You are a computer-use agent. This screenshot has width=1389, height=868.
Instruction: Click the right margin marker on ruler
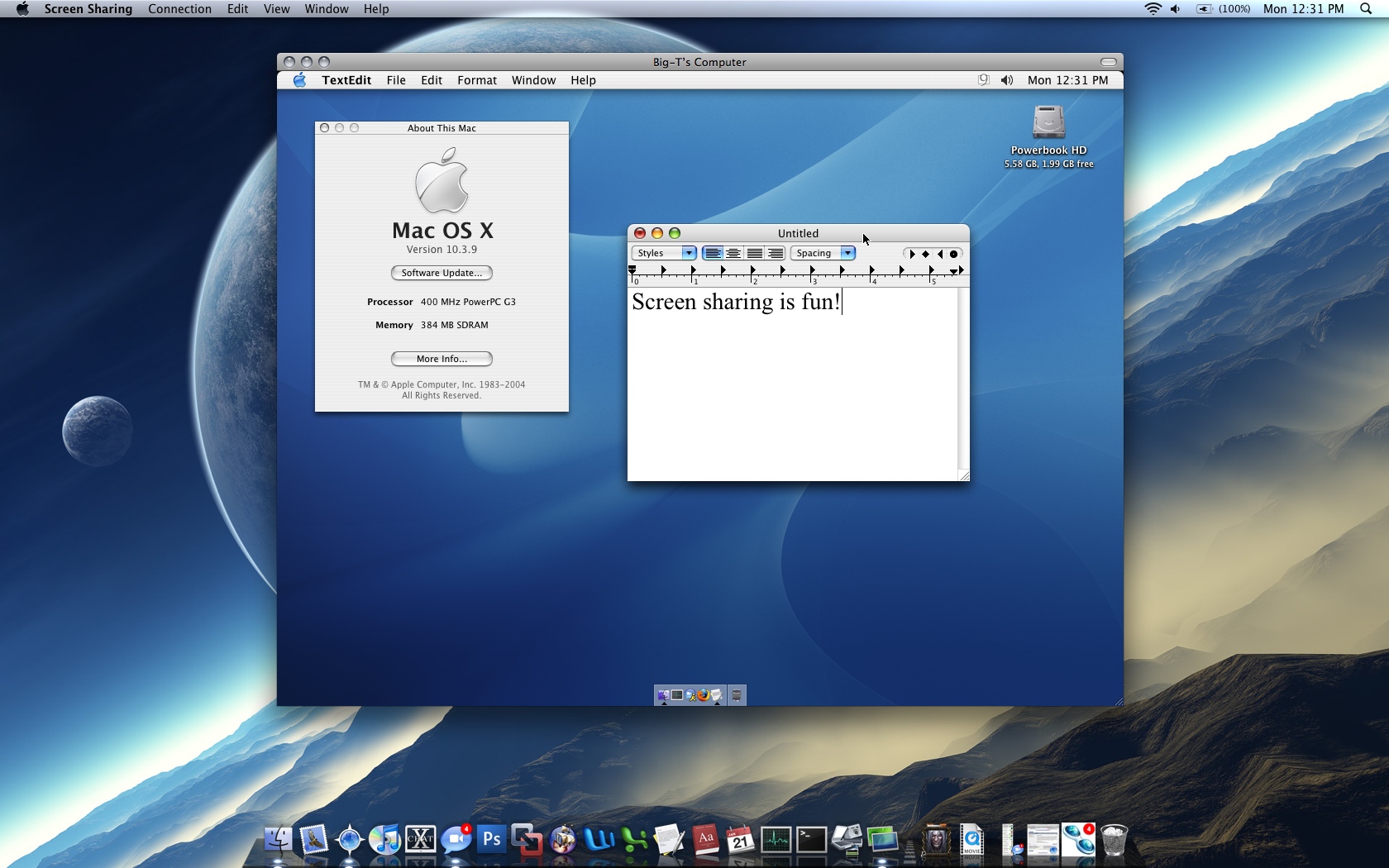pyautogui.click(x=953, y=271)
